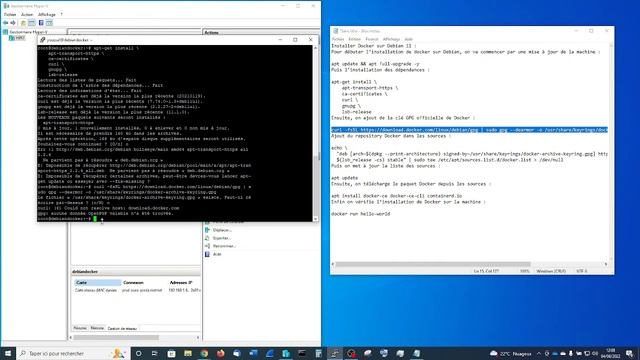The height and width of the screenshot is (360, 640).
Task: Click the Notepad scroll right arrow
Action: [606, 264]
